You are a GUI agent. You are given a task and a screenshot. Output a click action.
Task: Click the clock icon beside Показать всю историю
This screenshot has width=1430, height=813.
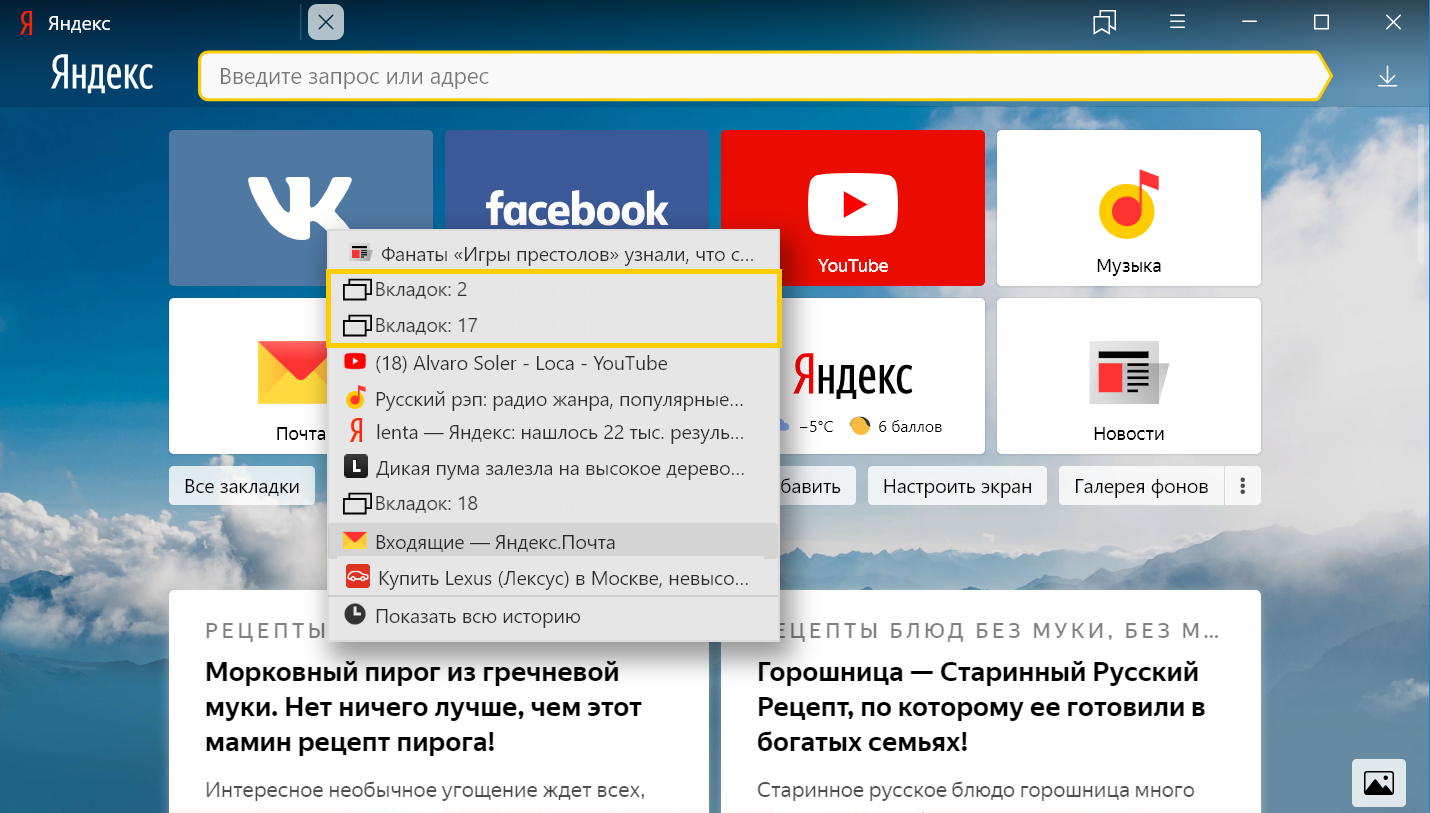click(x=355, y=615)
